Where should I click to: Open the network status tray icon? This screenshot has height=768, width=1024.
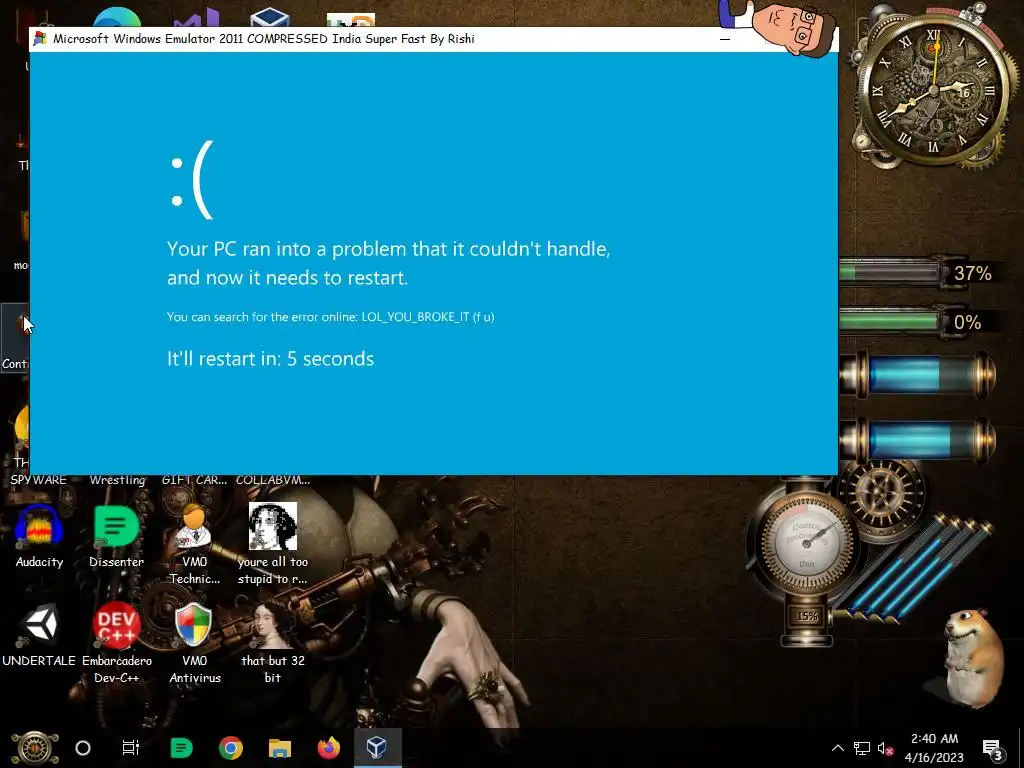coord(861,748)
